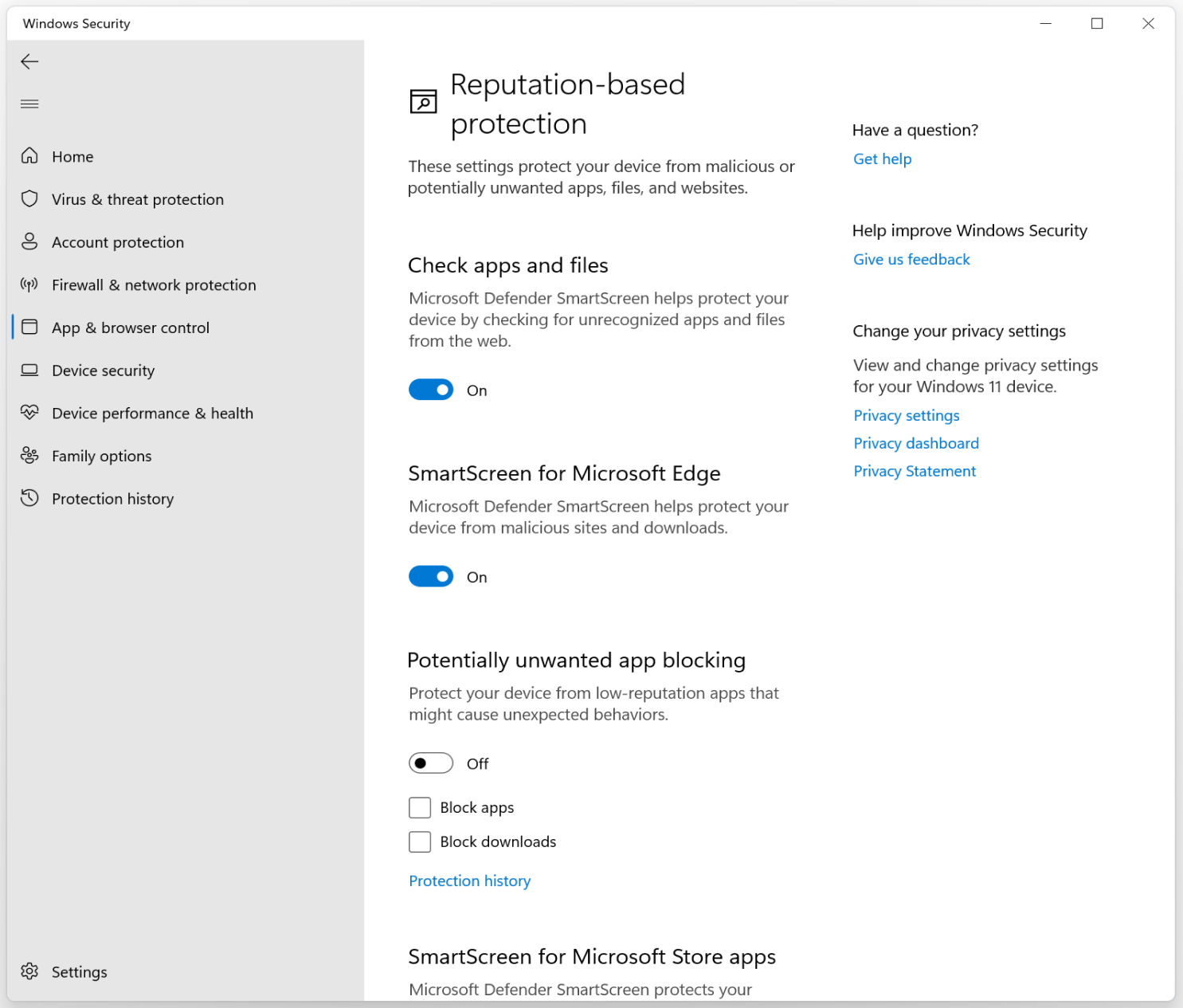Collapse the navigation pane with the hamburger icon

(29, 104)
